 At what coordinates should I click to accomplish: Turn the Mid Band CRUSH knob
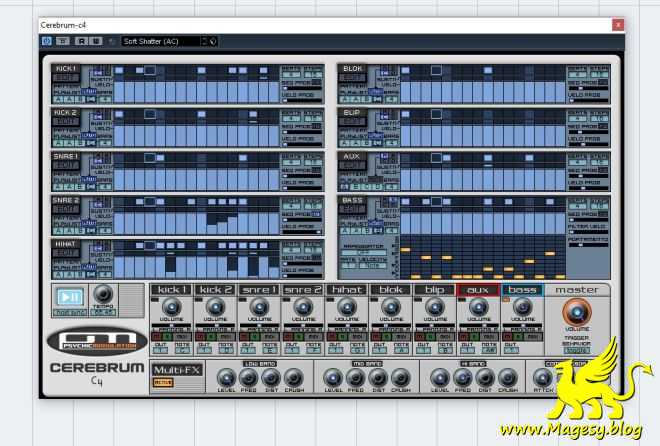coord(401,377)
